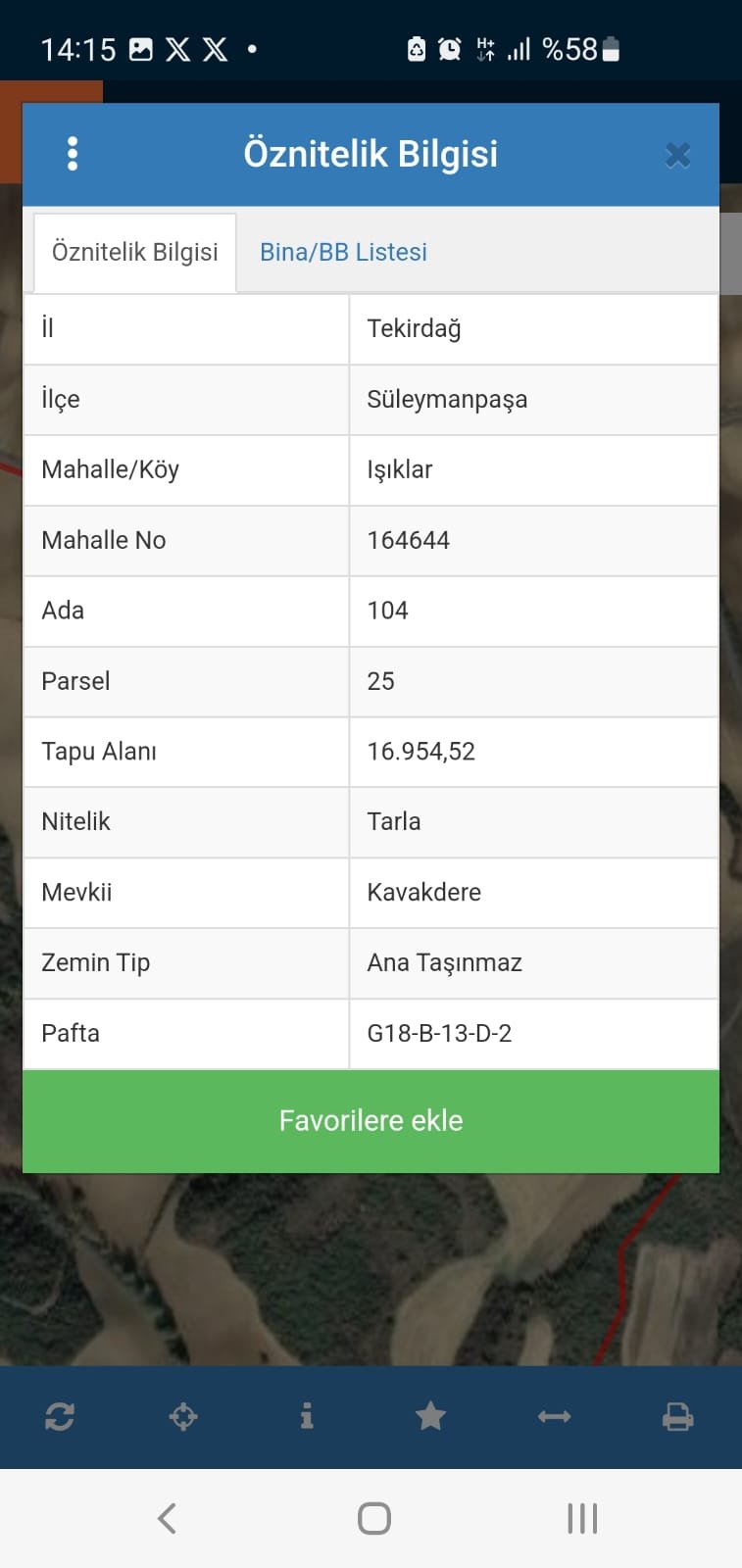Image resolution: width=742 pixels, height=1568 pixels.
Task: Open favorites with the star icon
Action: coord(430,1416)
